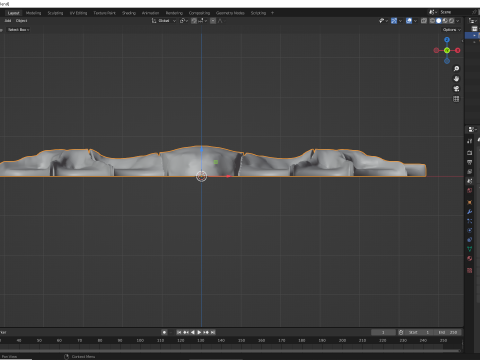Open the gizmo options dropdown arrow
Viewport: 480px width, 360px height.
pyautogui.click(x=400, y=21)
